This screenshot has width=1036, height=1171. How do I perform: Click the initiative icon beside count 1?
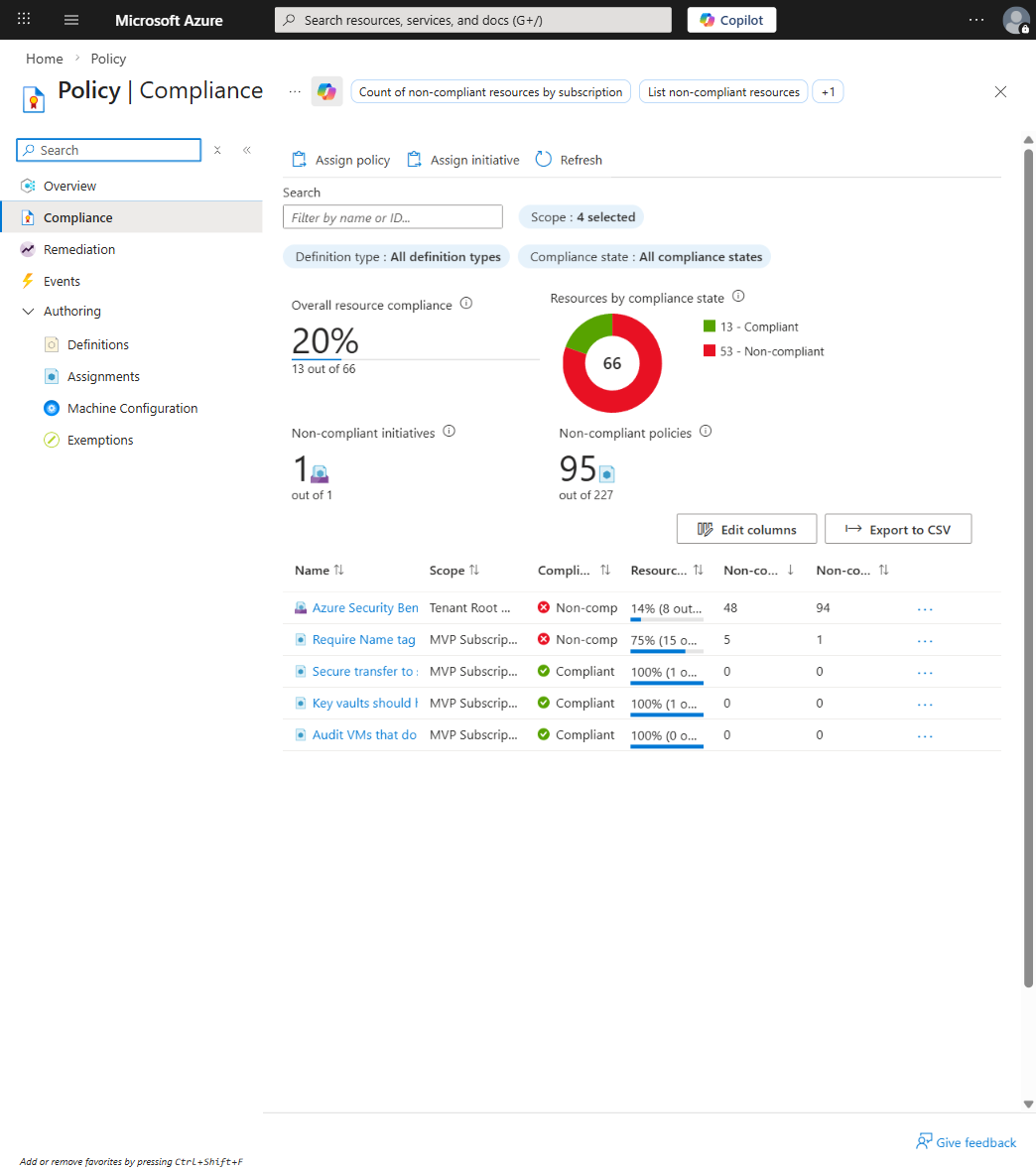320,473
